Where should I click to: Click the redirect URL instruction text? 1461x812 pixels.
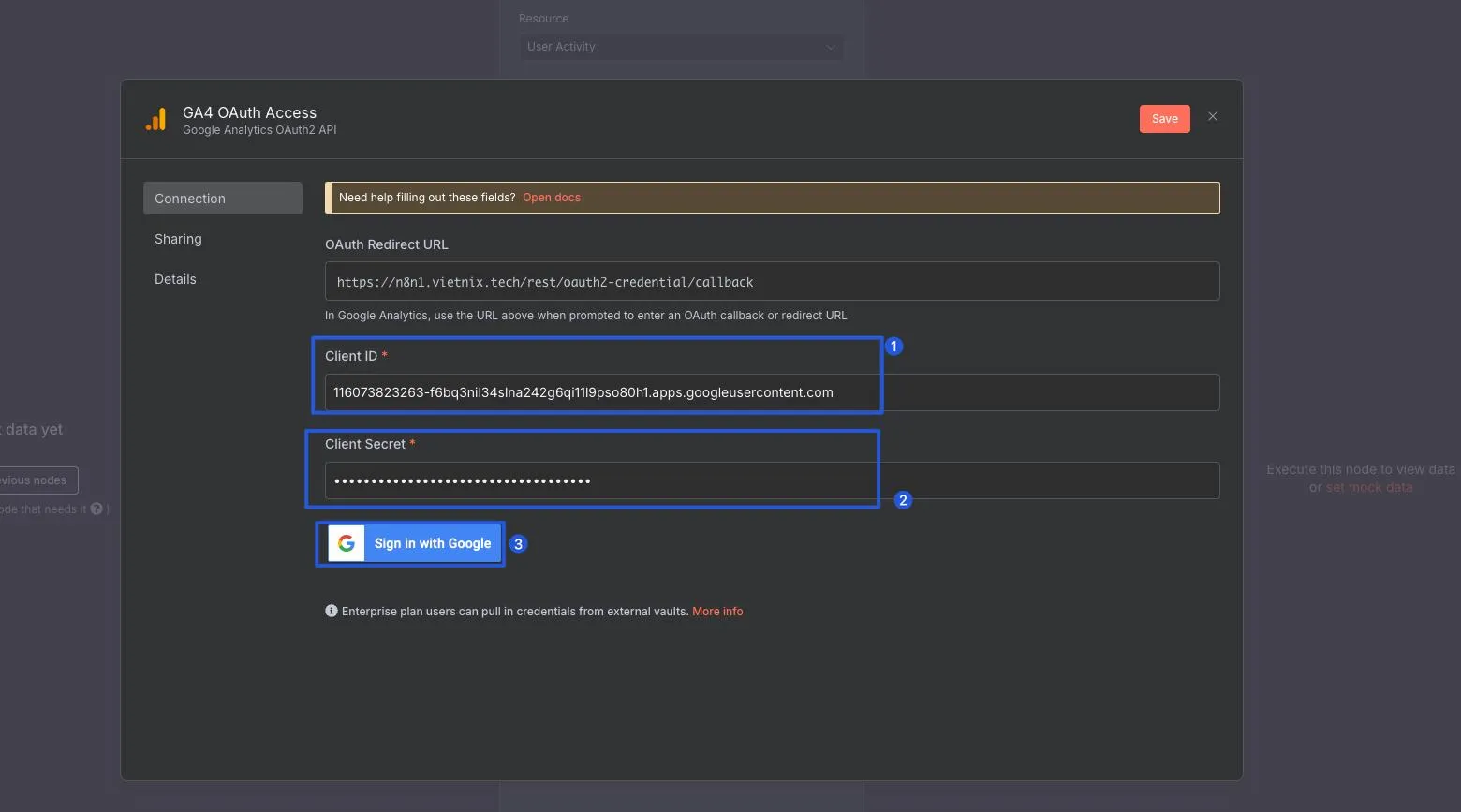(586, 316)
